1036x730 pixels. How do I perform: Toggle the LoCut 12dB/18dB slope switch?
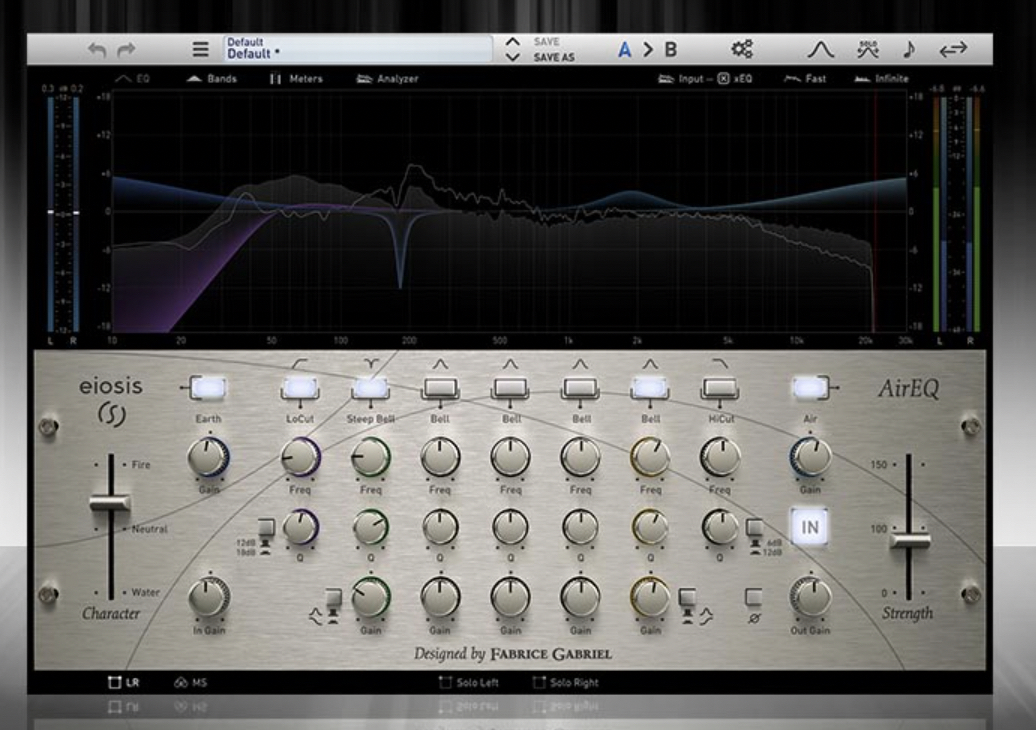click(266, 527)
